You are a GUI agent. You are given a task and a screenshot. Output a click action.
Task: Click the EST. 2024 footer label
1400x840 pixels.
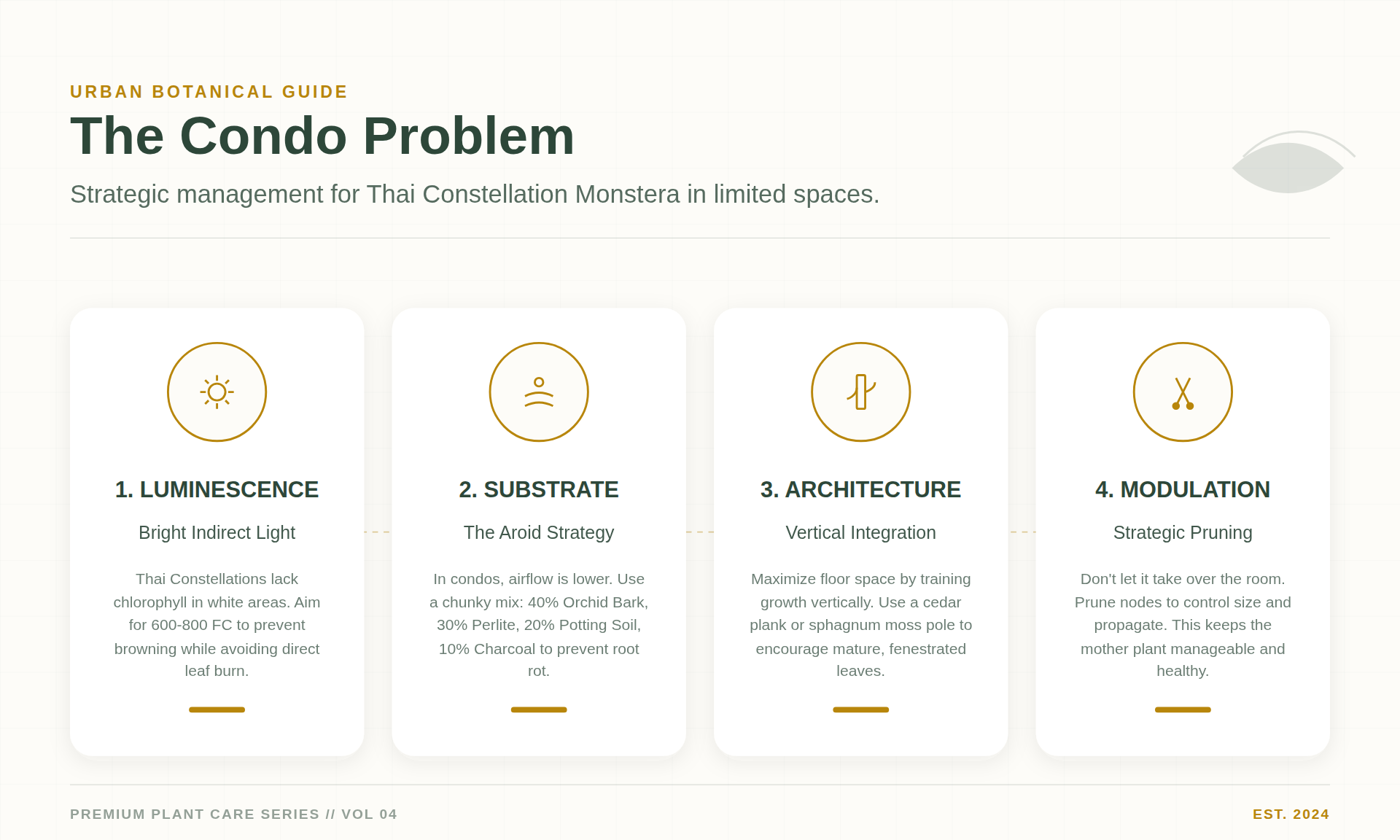coord(1291,814)
